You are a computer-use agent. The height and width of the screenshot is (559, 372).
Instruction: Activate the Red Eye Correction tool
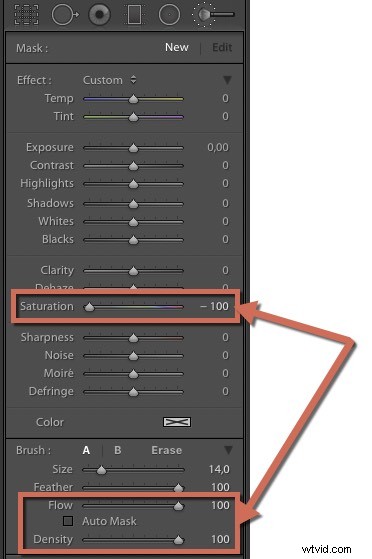pyautogui.click(x=99, y=14)
